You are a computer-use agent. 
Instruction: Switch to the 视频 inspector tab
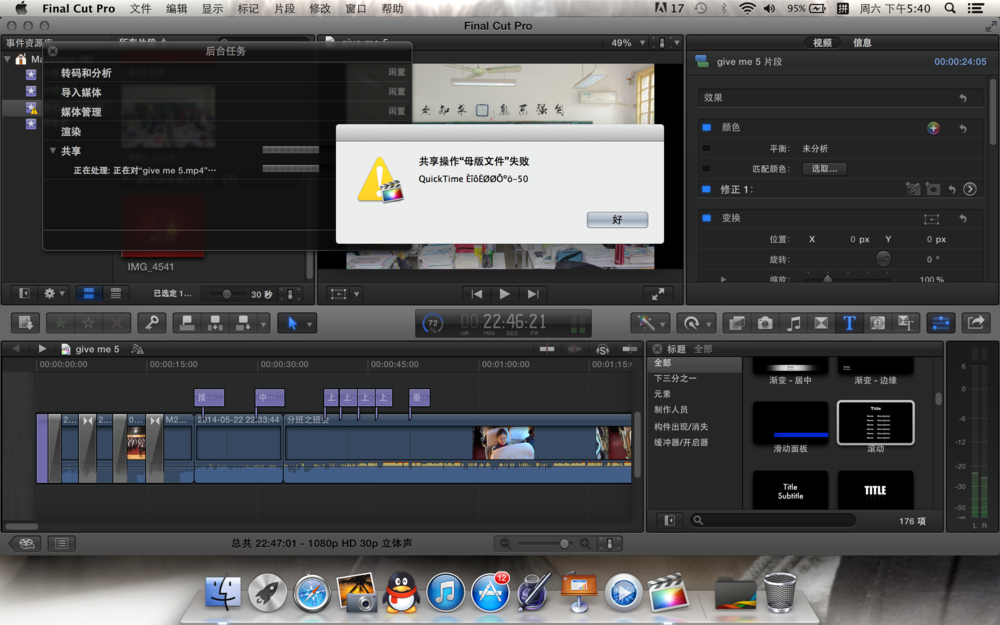pyautogui.click(x=822, y=43)
